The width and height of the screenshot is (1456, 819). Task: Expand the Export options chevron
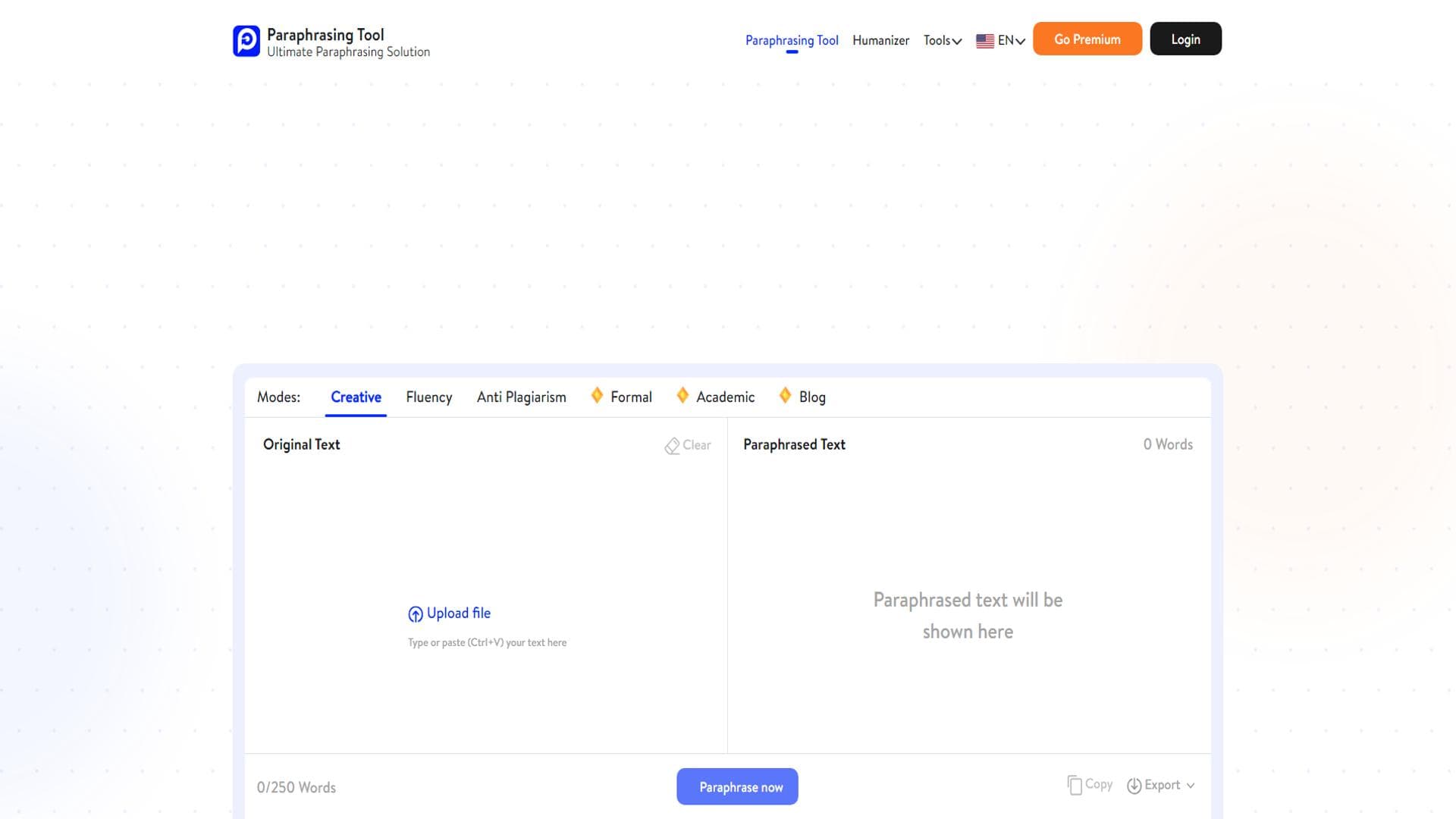point(1190,786)
